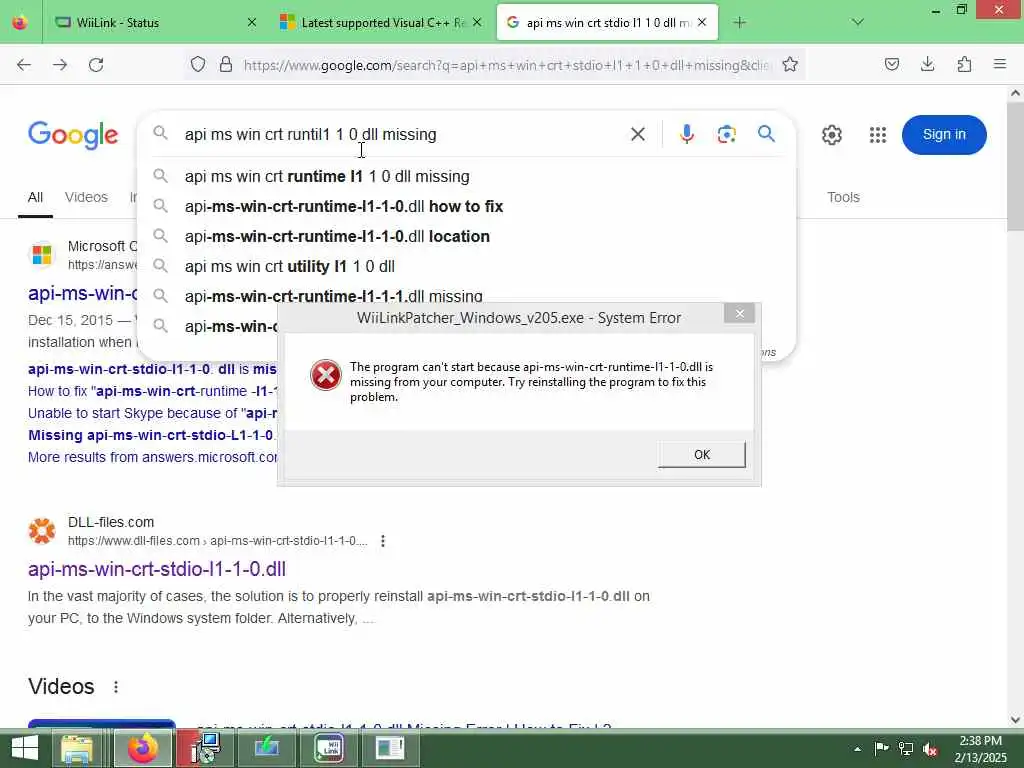The image size is (1024, 768).
Task: Click the Firefox URL address bar
Action: 507,65
